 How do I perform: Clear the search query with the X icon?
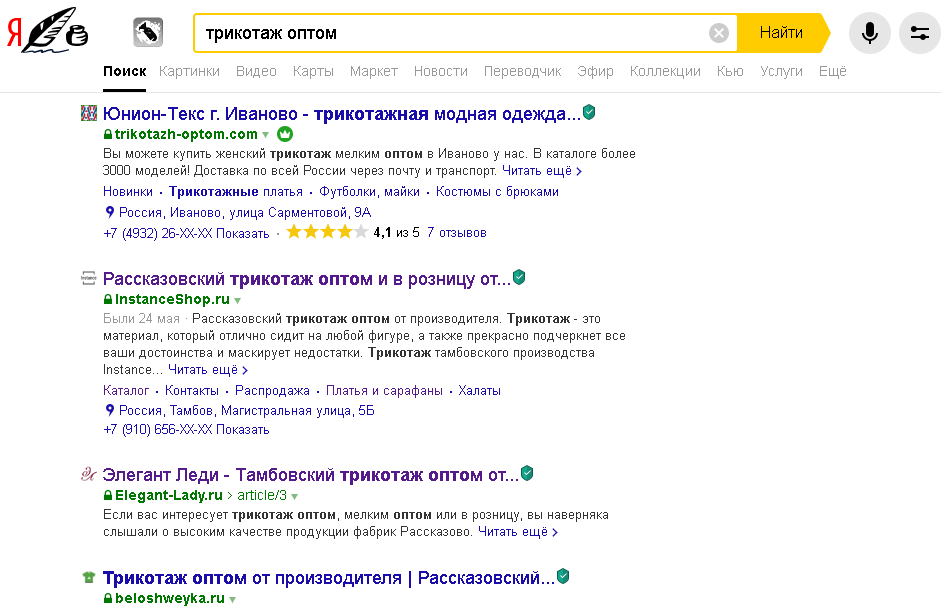[x=718, y=32]
